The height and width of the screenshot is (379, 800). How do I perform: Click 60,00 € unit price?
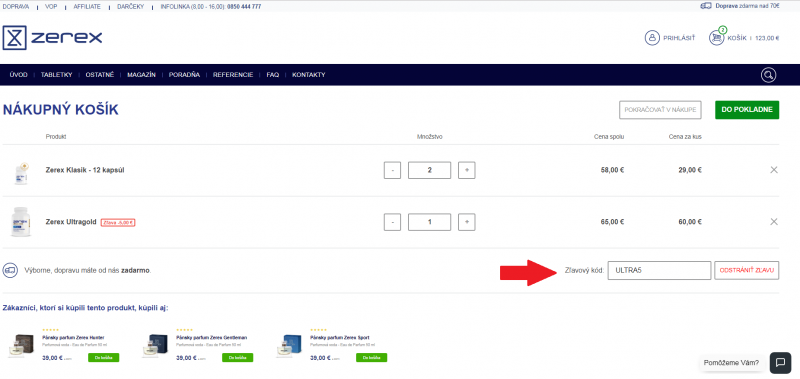coord(690,222)
